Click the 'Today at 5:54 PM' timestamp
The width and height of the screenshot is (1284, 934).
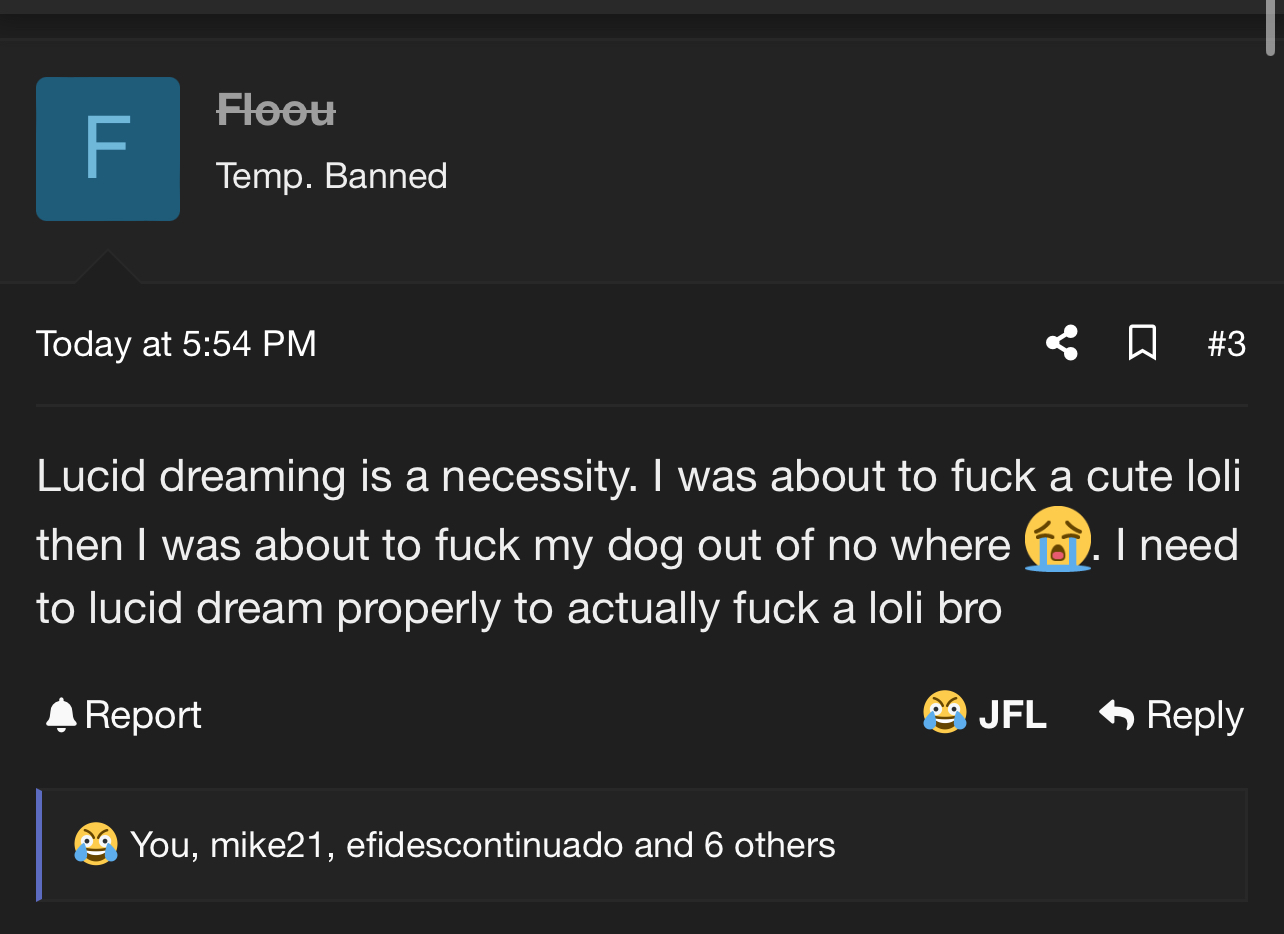[x=176, y=343]
